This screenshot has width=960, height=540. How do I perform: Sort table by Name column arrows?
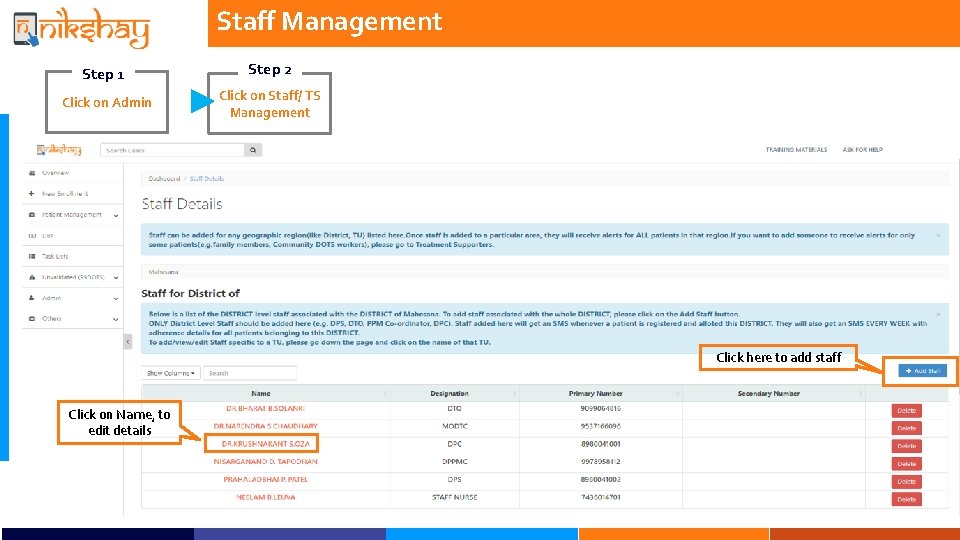tap(385, 394)
